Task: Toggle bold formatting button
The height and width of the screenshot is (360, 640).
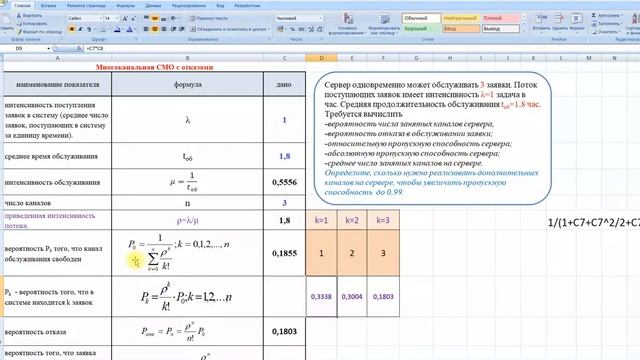Action: click(72, 29)
